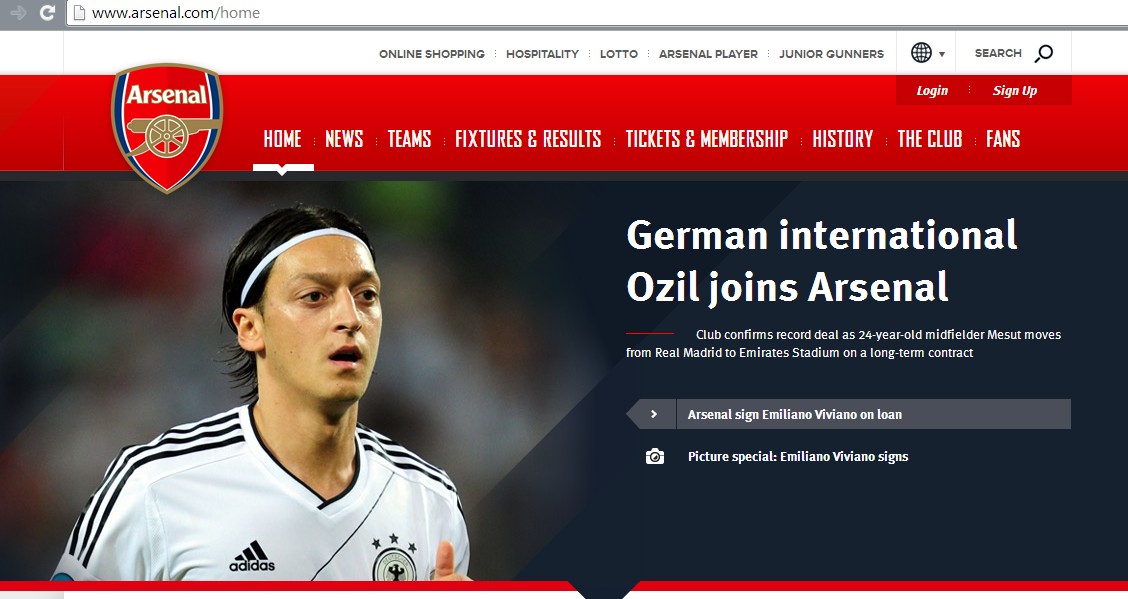Click the Login link
Viewport: 1128px width, 599px height.
pos(932,91)
